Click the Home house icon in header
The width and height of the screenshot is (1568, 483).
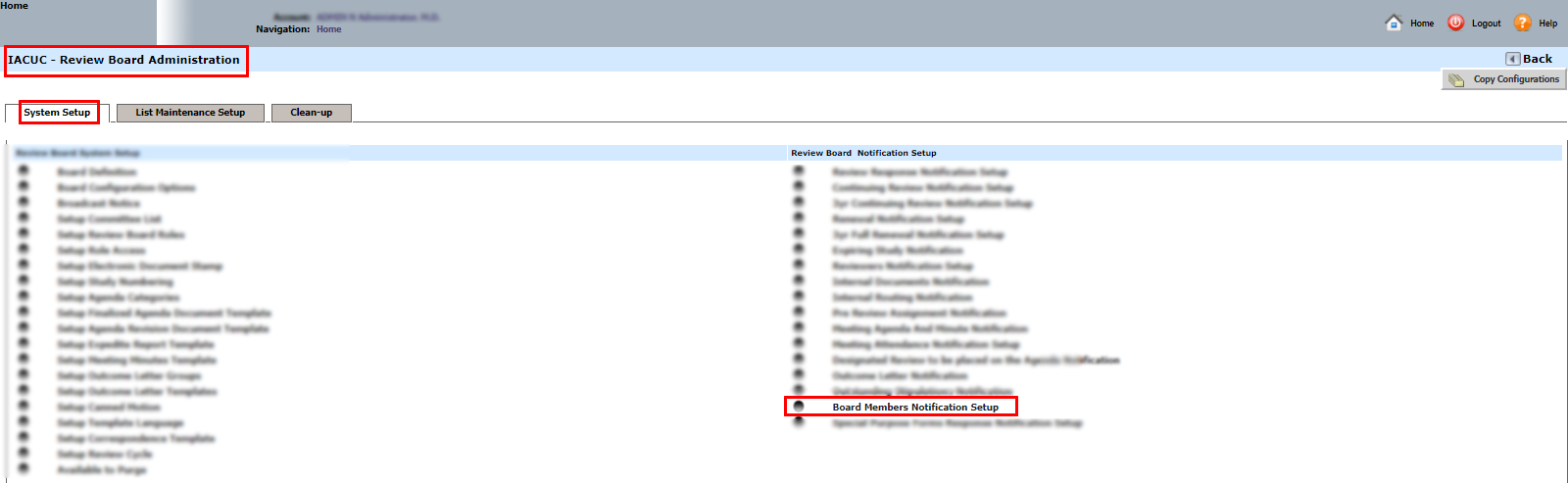click(1394, 23)
